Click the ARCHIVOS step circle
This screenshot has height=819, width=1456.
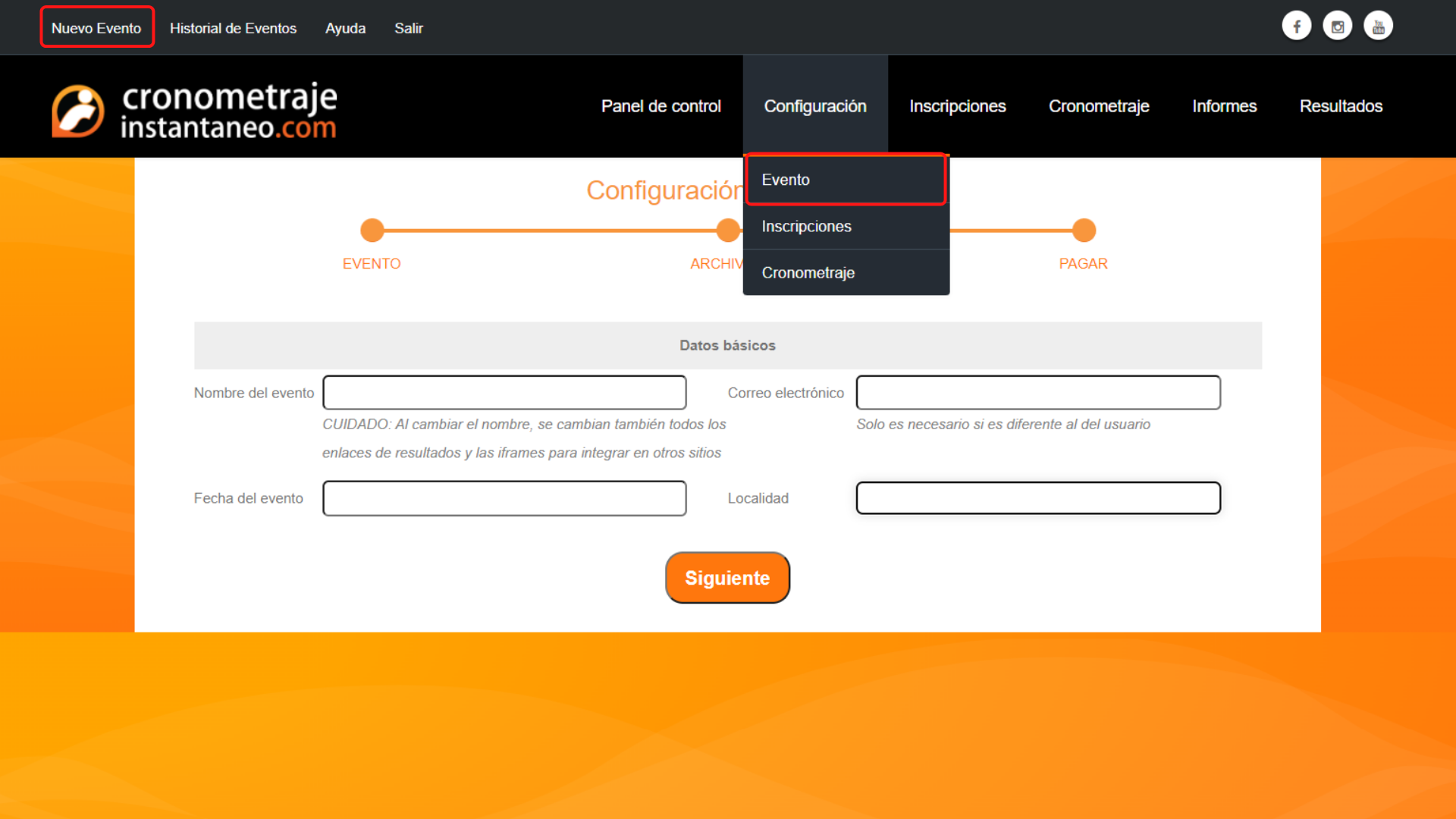coord(727,230)
